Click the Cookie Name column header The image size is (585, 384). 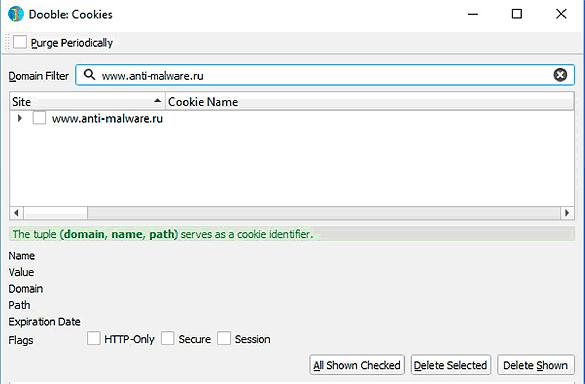(x=369, y=102)
